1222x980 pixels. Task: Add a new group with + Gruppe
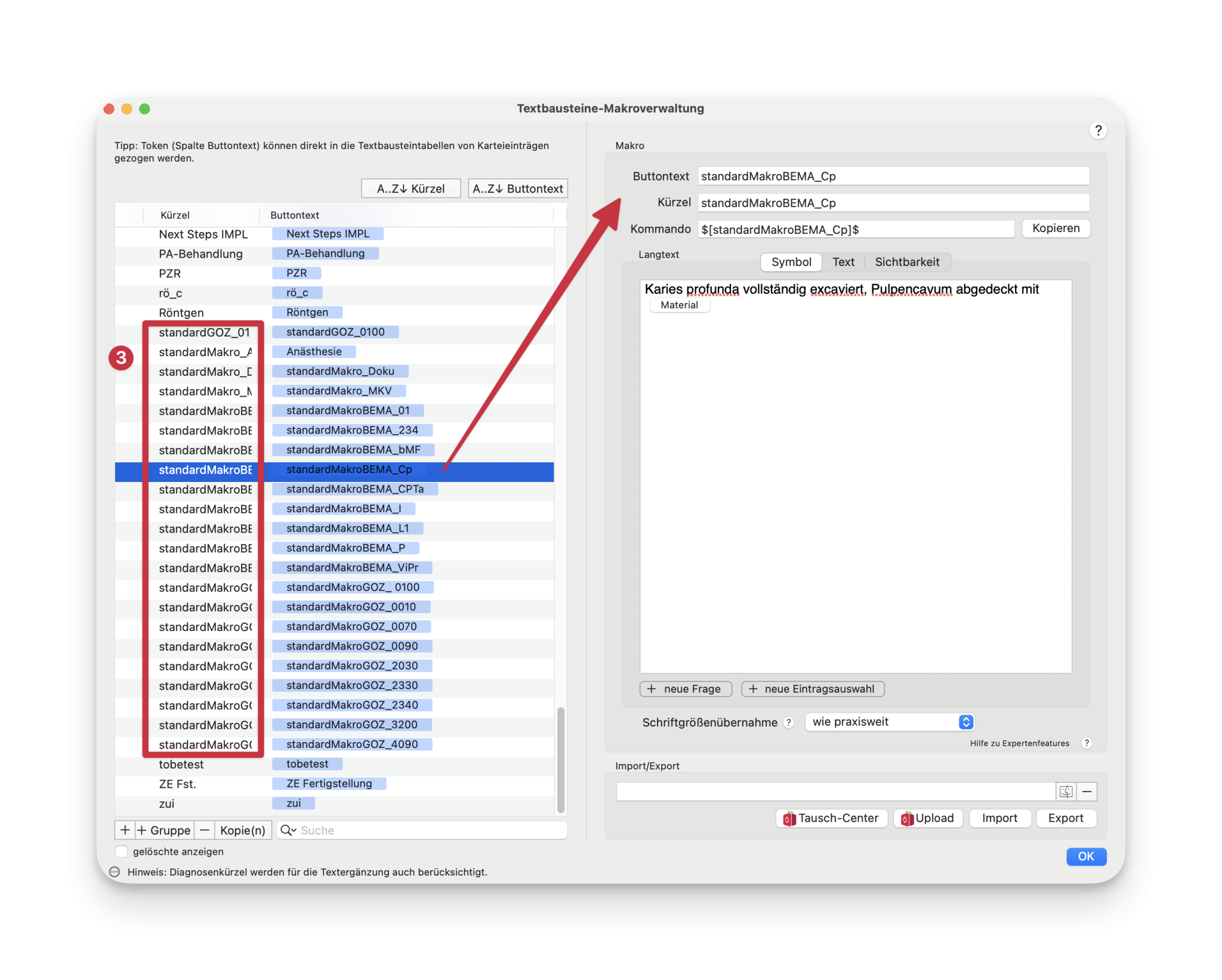coord(164,830)
